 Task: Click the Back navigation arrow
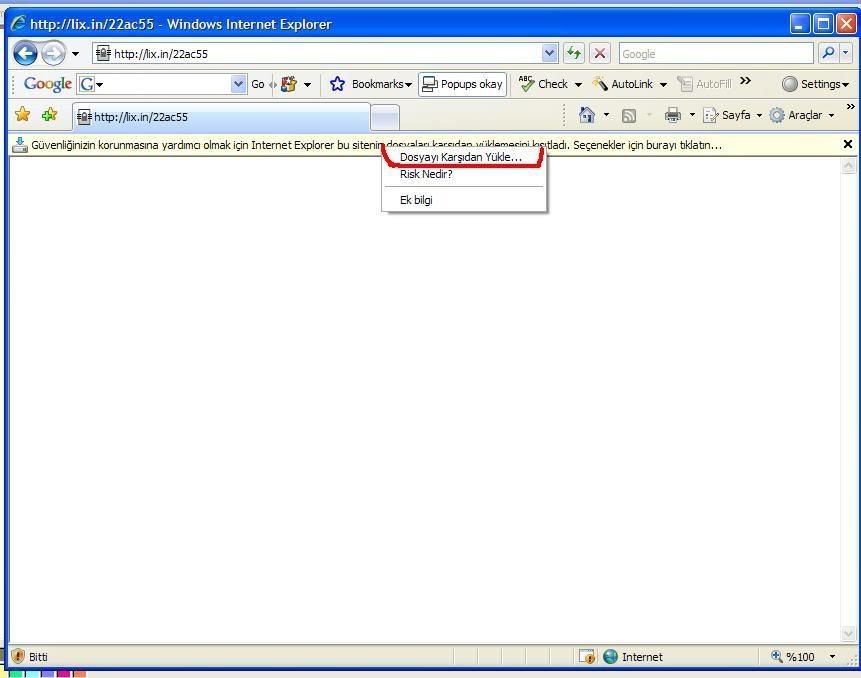click(x=25, y=54)
